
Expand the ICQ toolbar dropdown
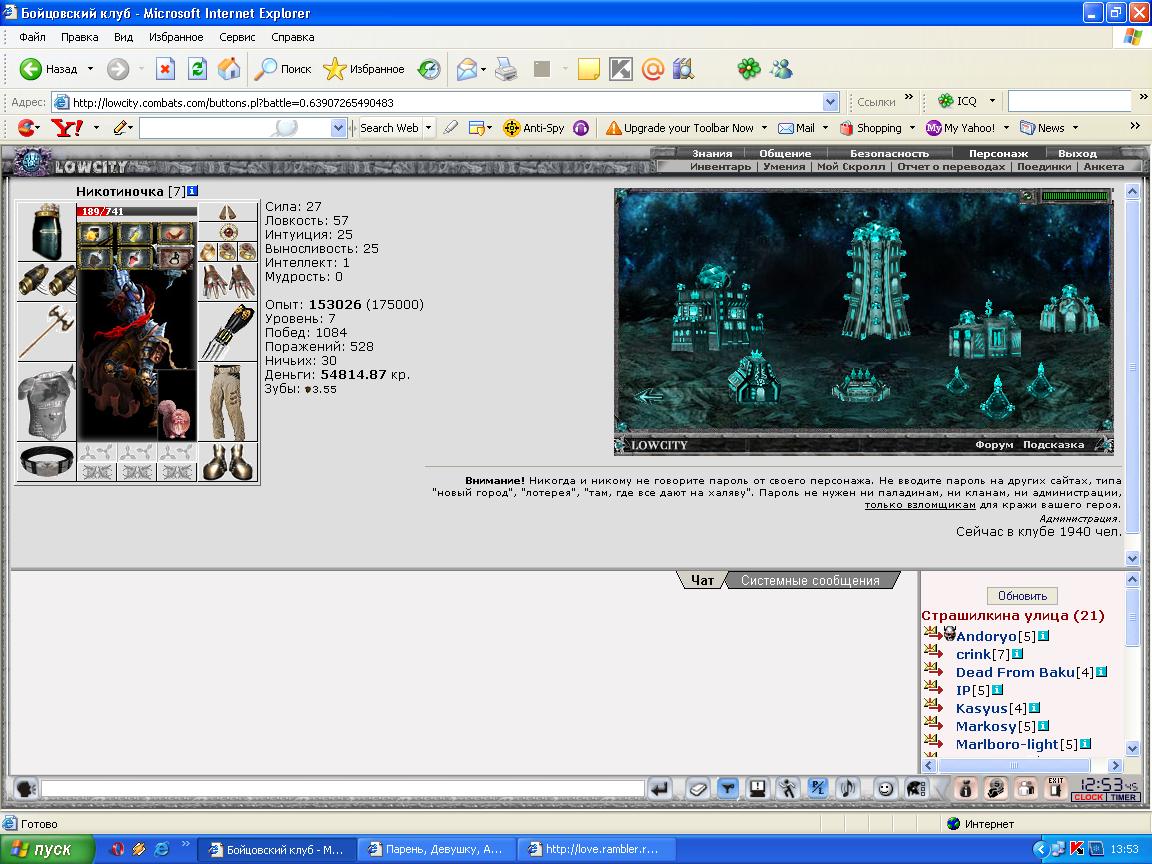click(992, 101)
